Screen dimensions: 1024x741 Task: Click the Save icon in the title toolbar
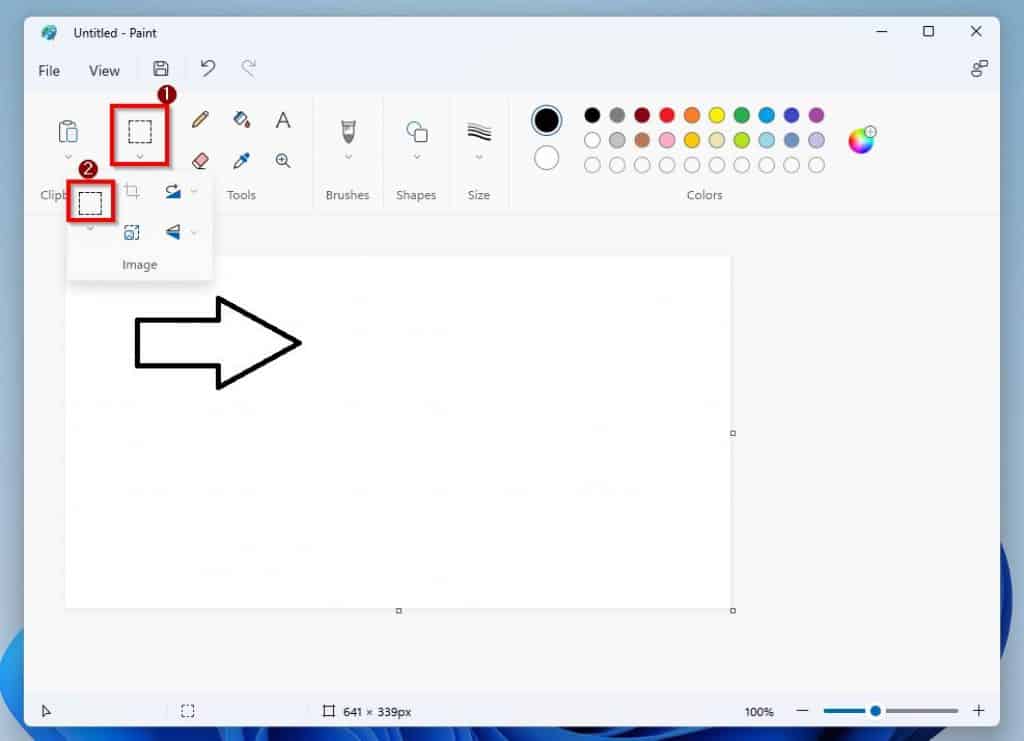coord(161,69)
